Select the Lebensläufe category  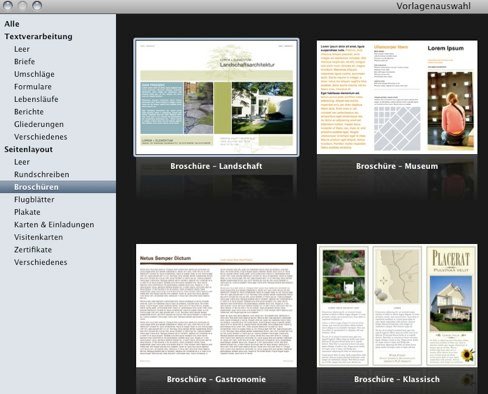[36, 99]
